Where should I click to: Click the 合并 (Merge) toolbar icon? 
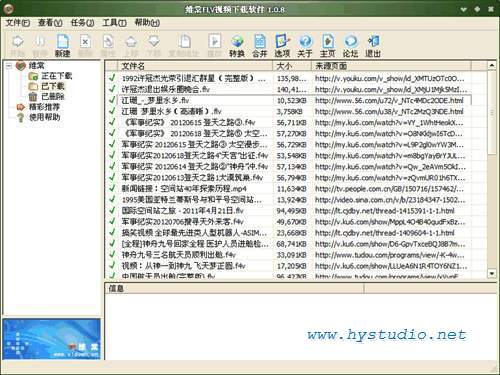pyautogui.click(x=259, y=45)
